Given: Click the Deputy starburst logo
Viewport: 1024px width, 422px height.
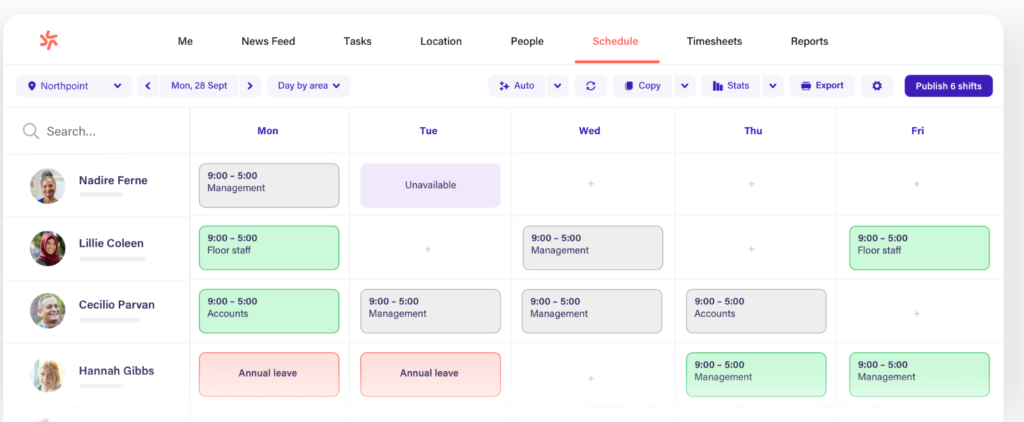Looking at the screenshot, I should coord(49,41).
